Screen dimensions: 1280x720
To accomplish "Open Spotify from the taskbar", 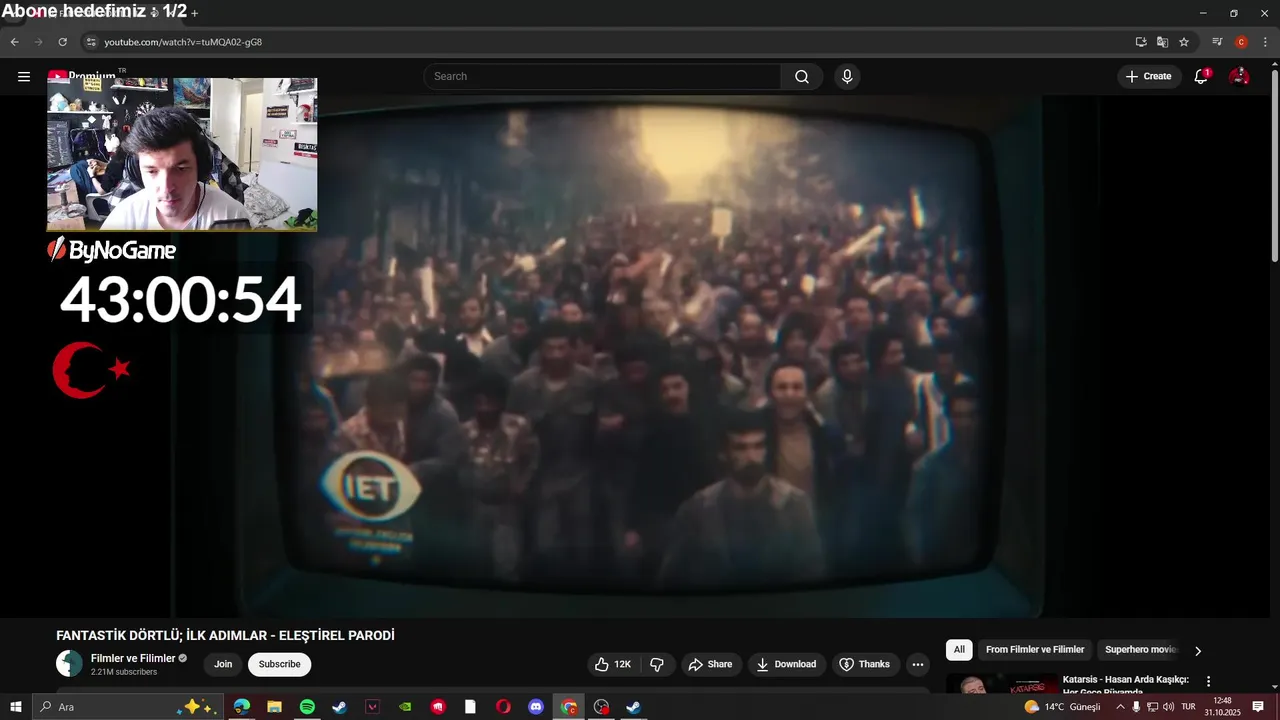I will click(307, 707).
